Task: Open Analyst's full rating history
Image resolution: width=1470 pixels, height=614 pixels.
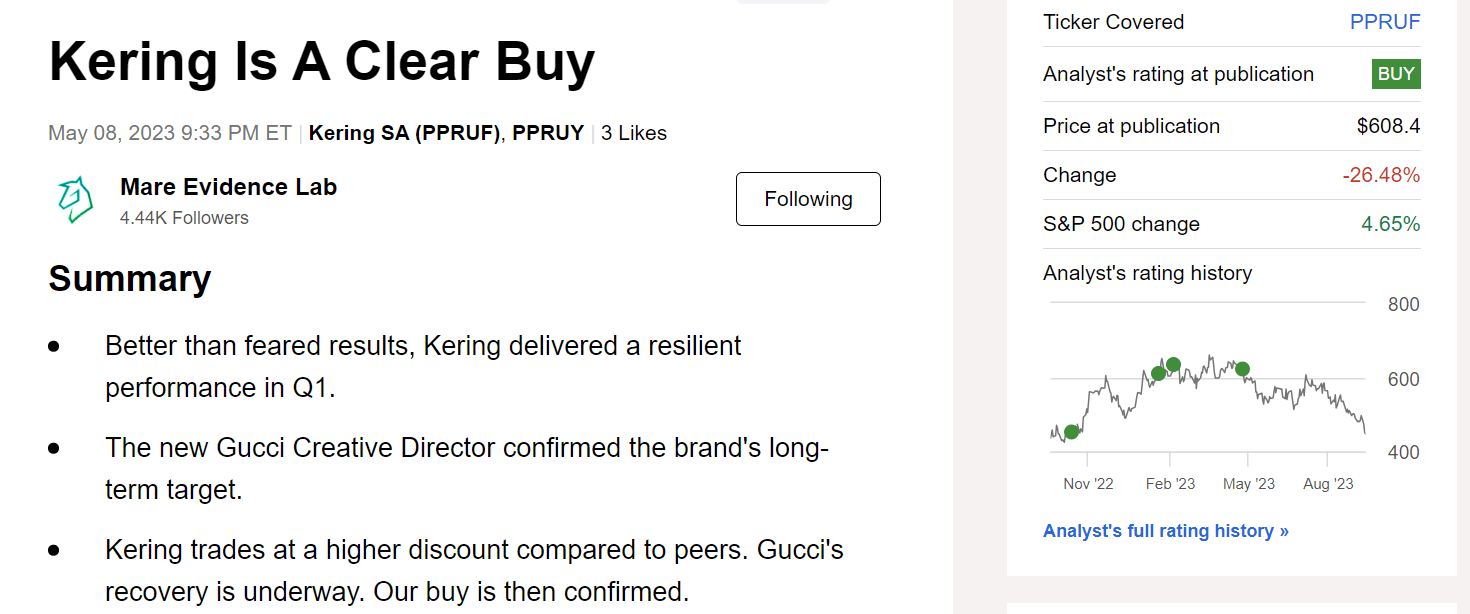Action: (x=1165, y=530)
